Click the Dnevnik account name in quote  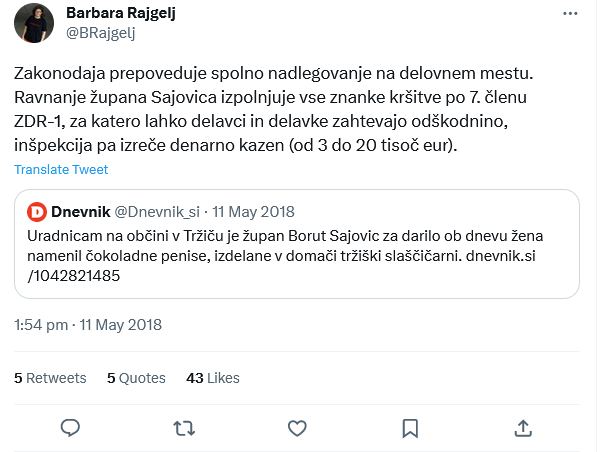click(81, 212)
